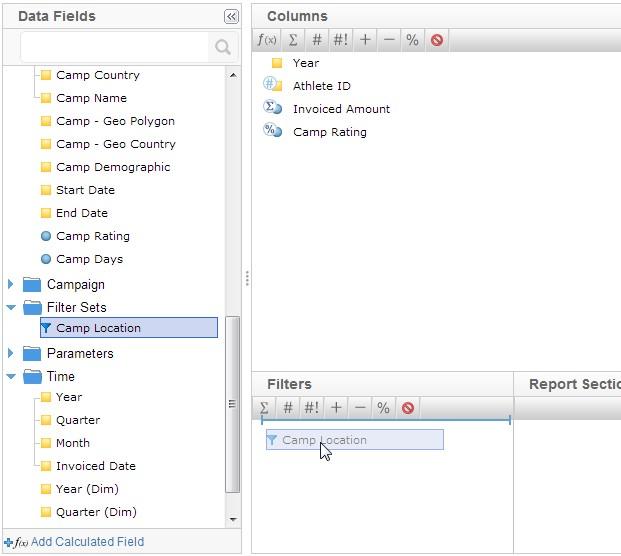Apply Sum aggregation in Columns toolbar

(x=293, y=40)
